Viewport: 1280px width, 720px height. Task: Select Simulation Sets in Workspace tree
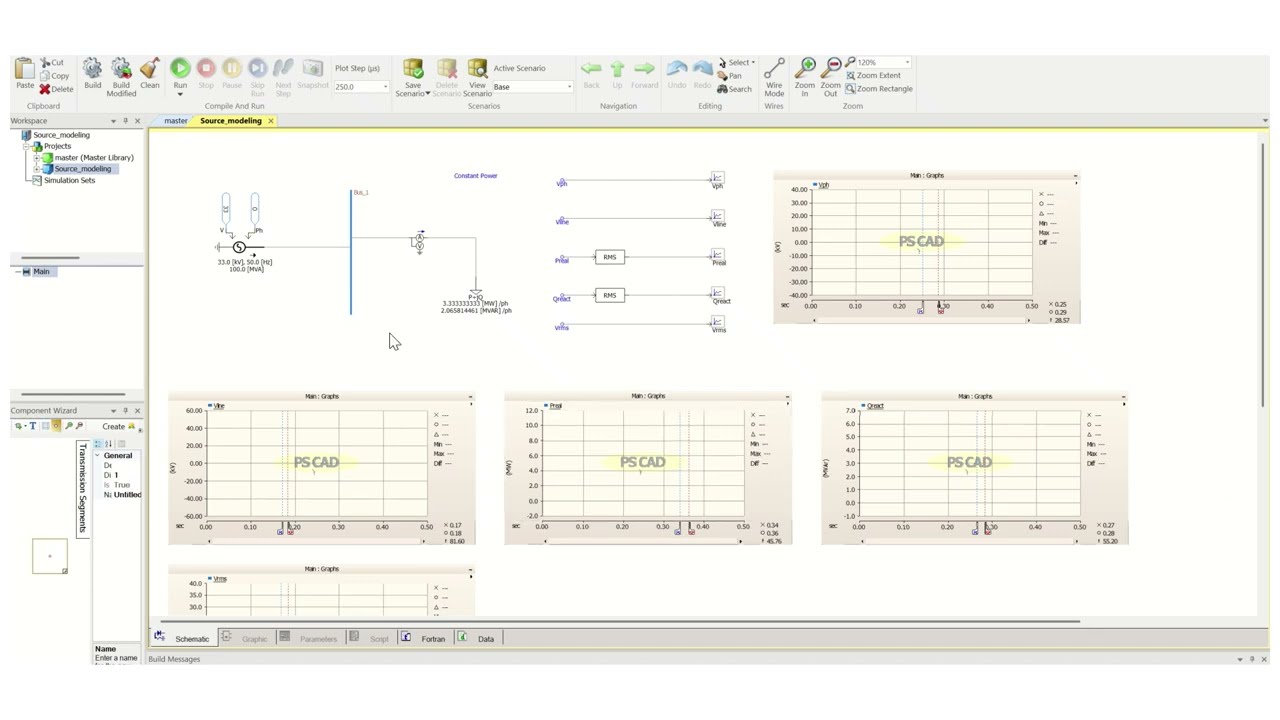tap(69, 180)
